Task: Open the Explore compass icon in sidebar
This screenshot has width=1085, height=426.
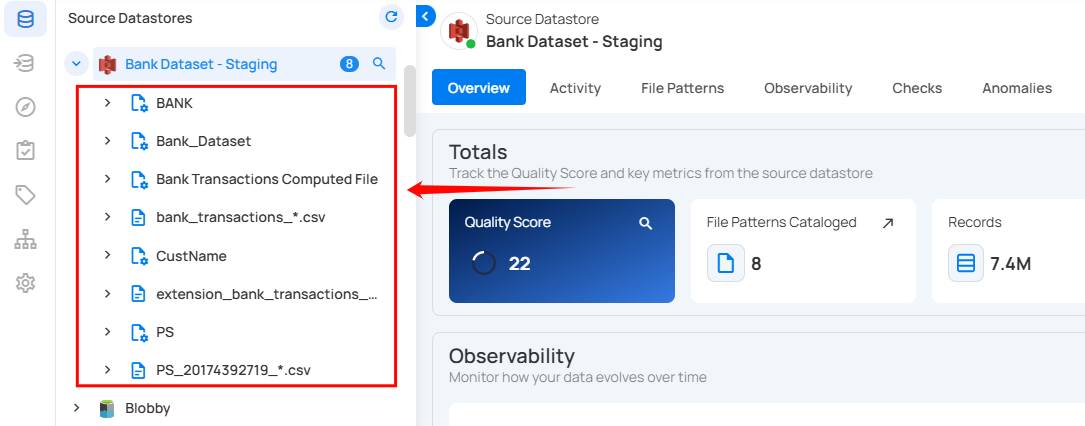Action: 25,107
